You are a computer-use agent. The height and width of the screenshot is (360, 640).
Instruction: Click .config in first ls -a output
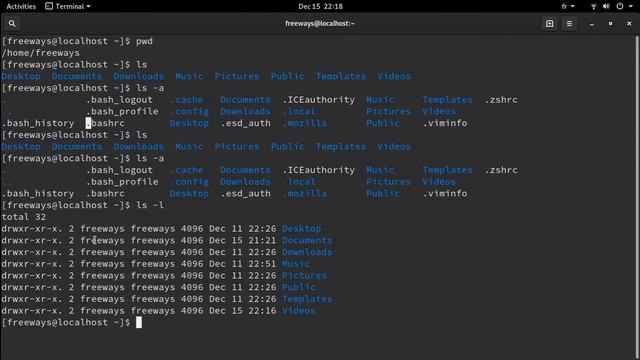[x=189, y=111]
